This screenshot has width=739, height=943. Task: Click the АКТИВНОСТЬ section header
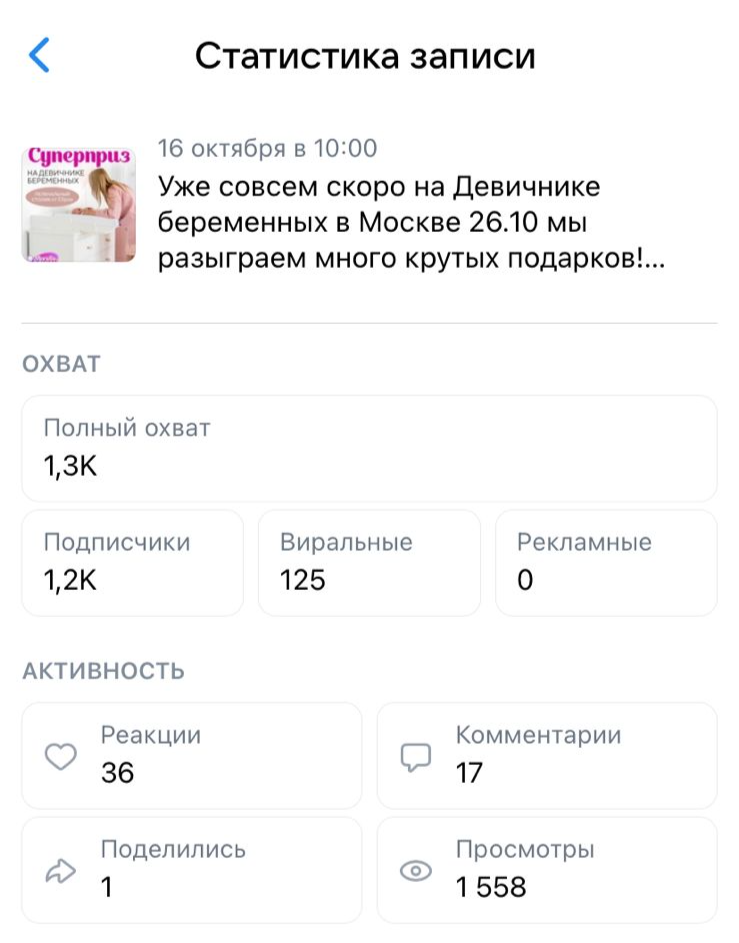[x=103, y=671]
